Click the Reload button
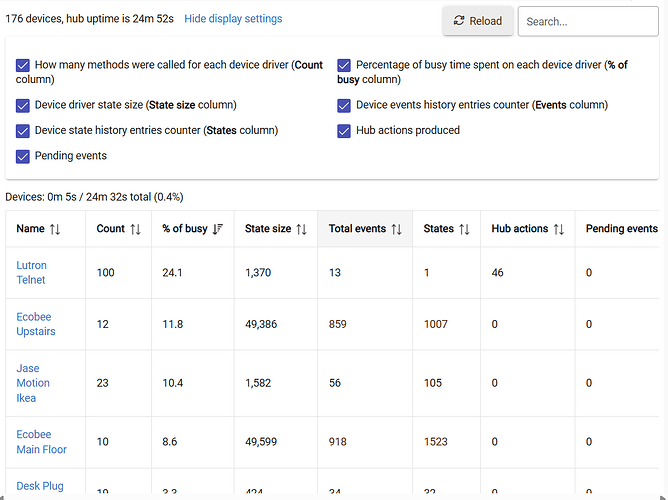The width and height of the screenshot is (668, 500). point(478,21)
